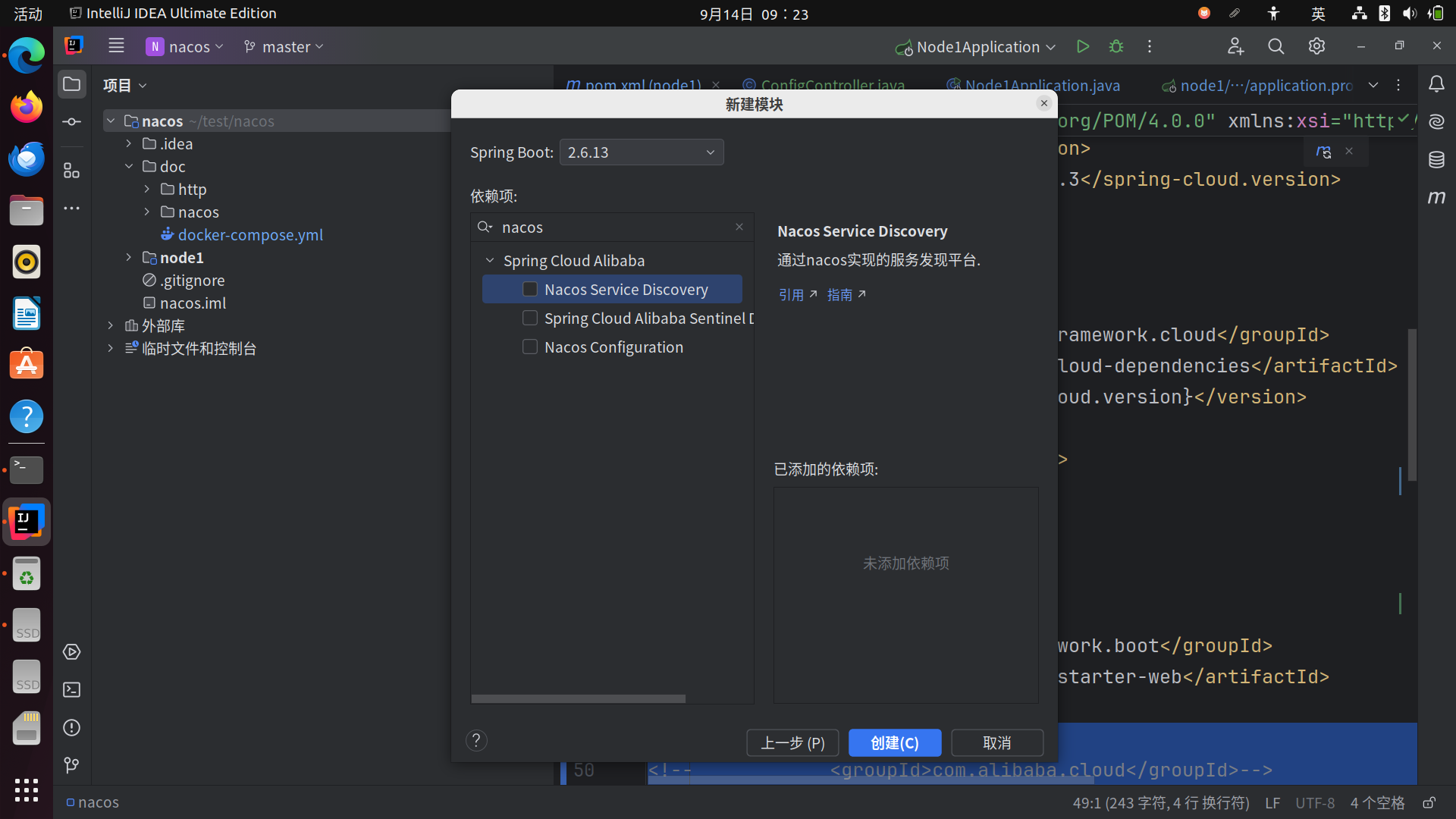This screenshot has height=819, width=1456.
Task: Open the Notifications bell icon
Action: pos(1436,84)
